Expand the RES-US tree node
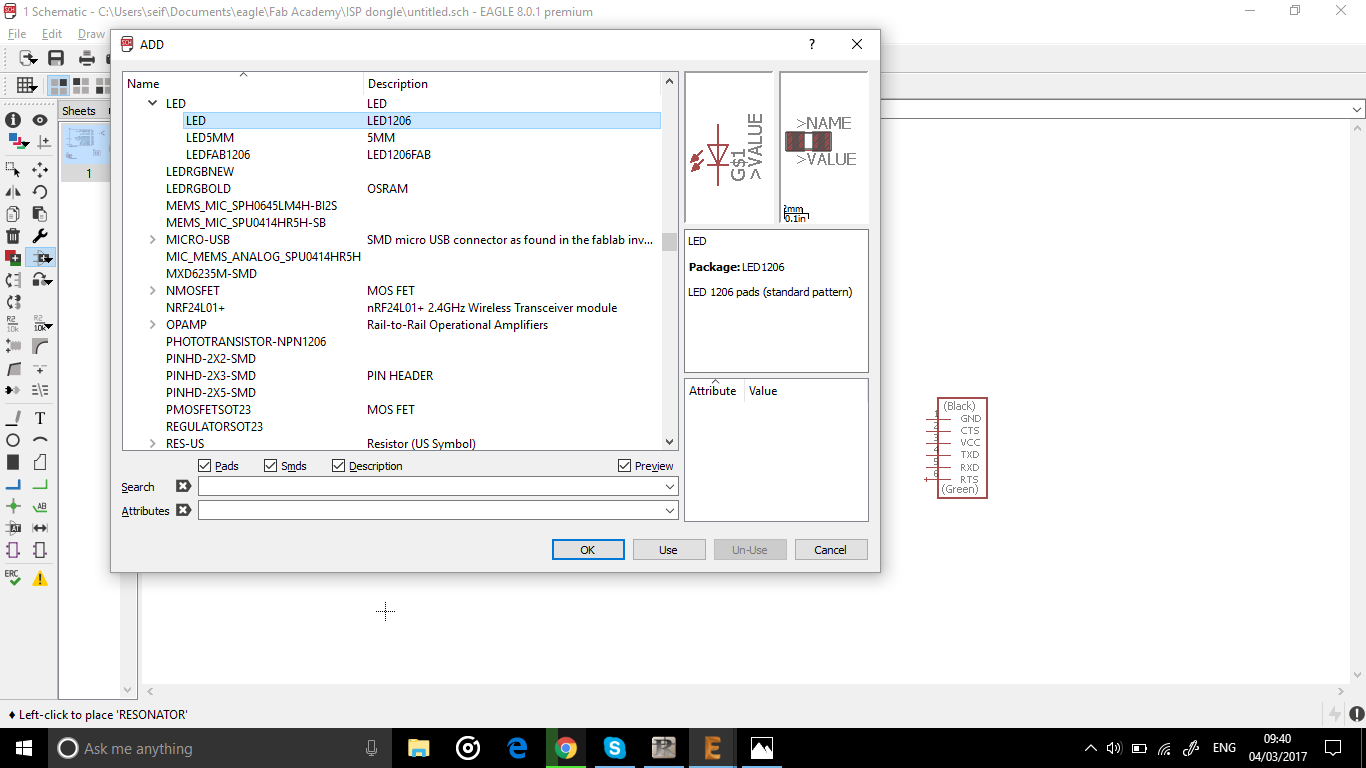Viewport: 1366px width, 768px height. coord(152,443)
